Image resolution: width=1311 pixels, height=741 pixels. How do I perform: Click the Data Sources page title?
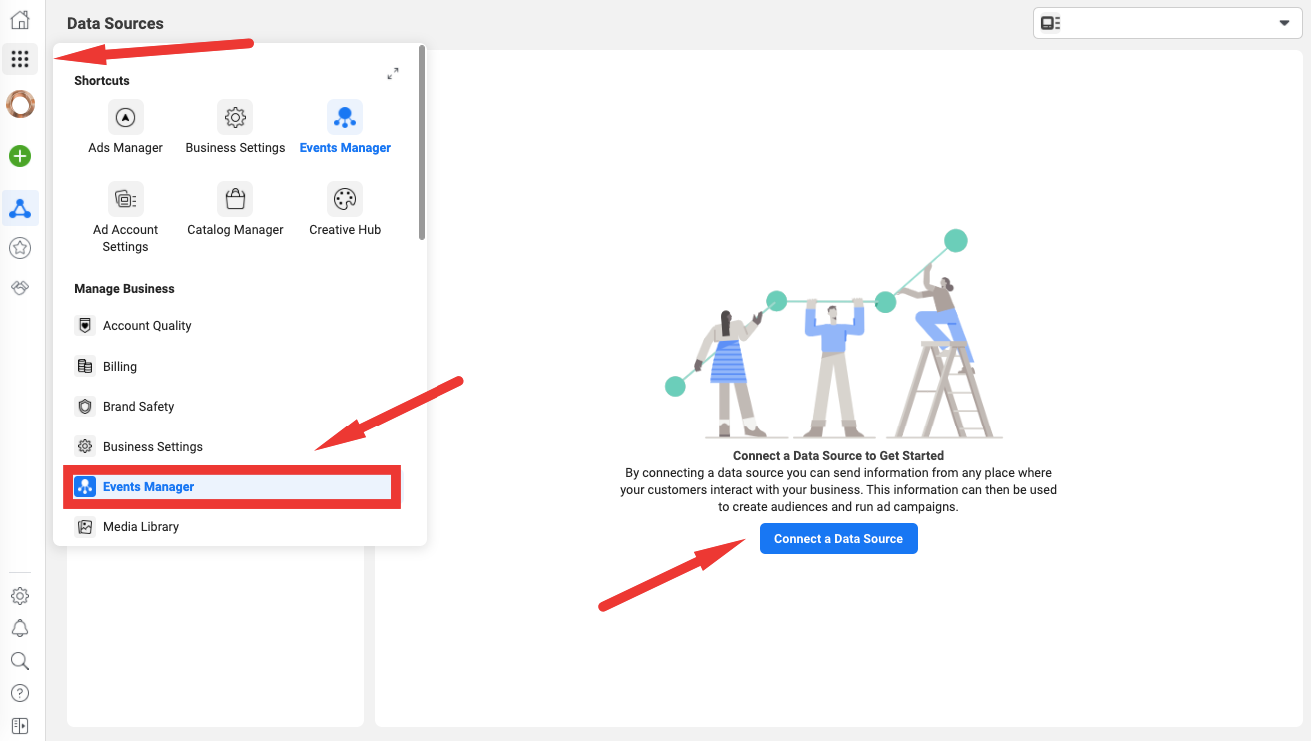coord(115,23)
